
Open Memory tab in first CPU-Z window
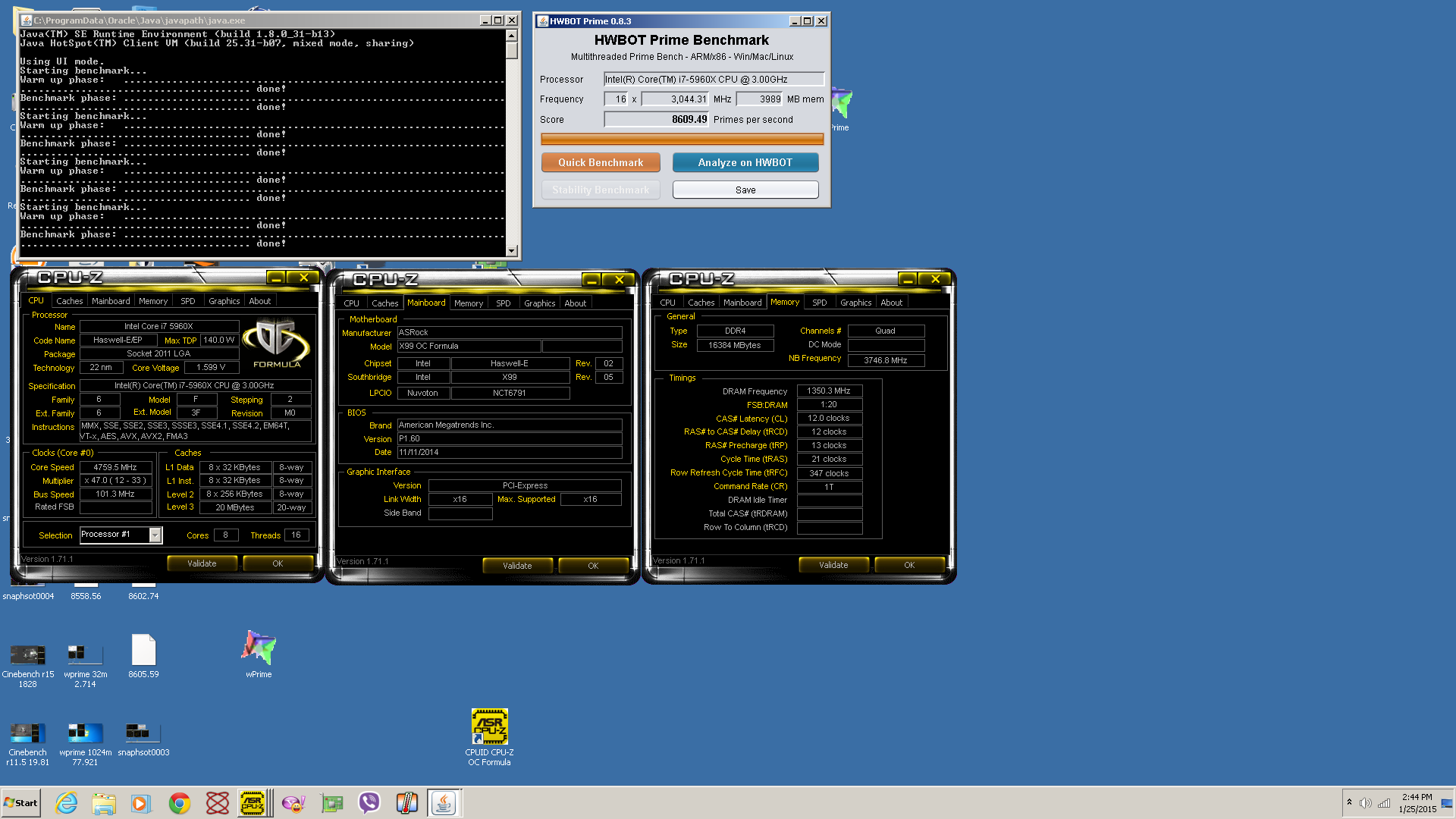(153, 301)
